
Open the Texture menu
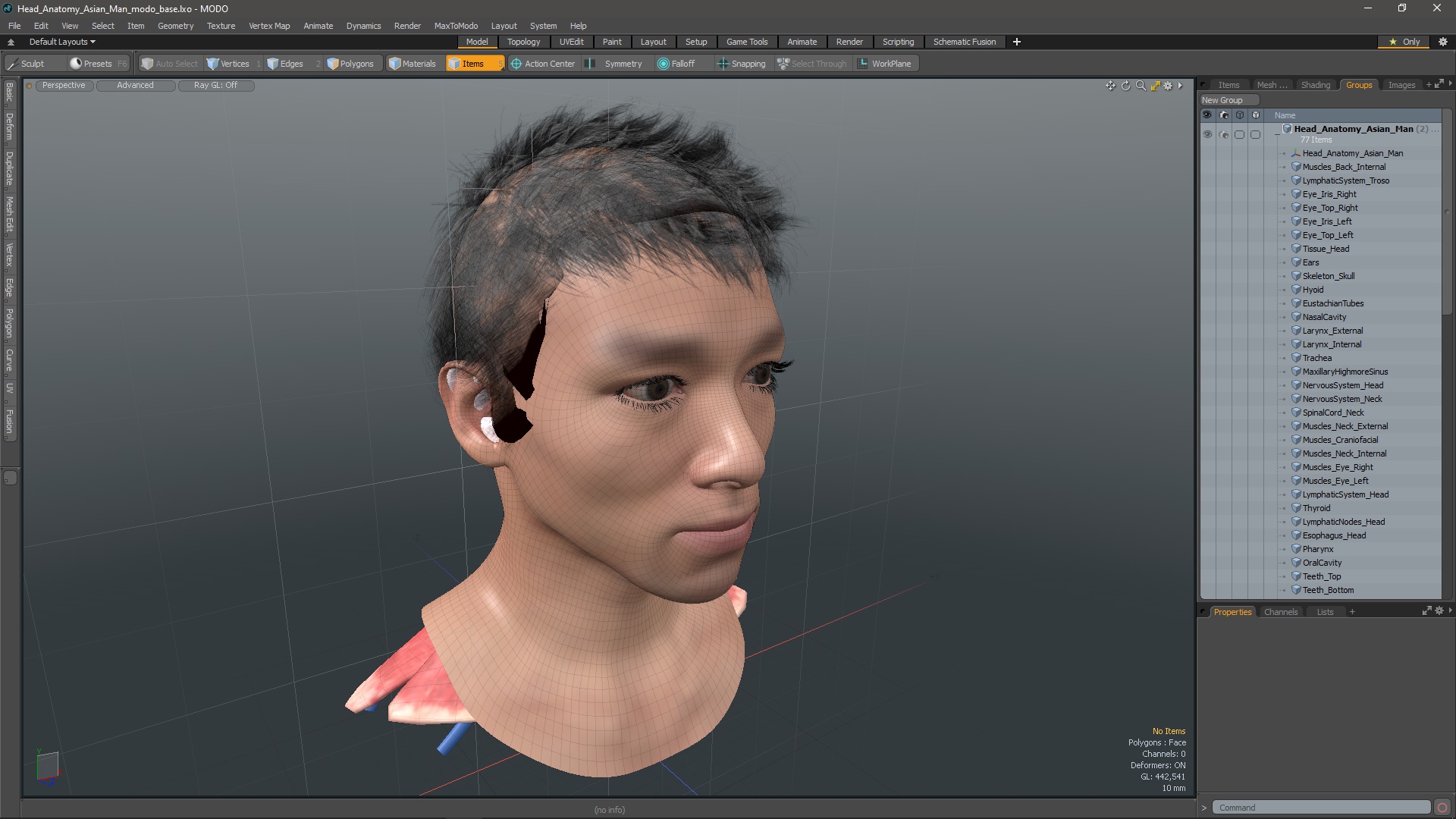tap(221, 26)
